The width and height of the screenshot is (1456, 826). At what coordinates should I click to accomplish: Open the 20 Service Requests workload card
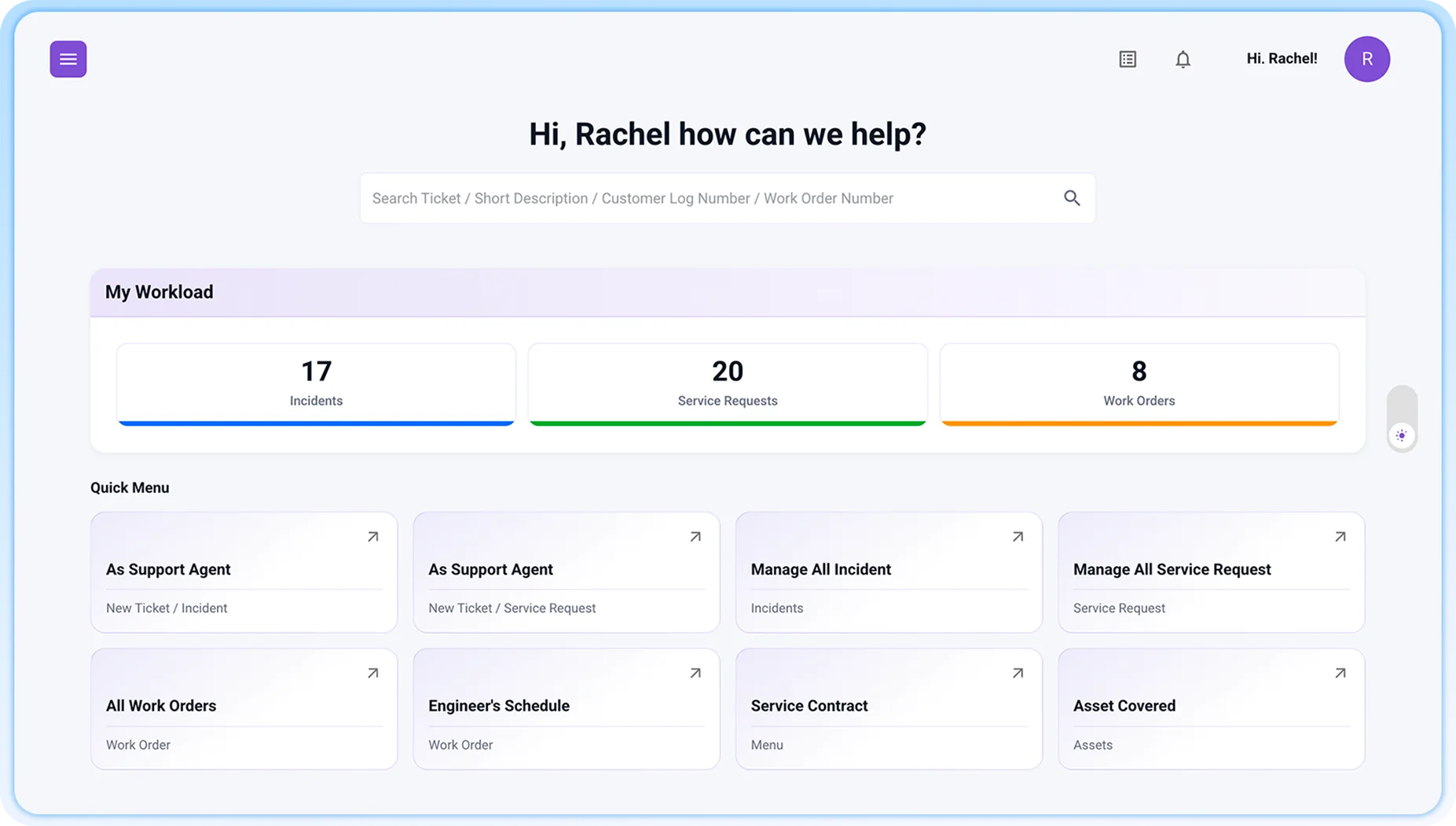(728, 384)
